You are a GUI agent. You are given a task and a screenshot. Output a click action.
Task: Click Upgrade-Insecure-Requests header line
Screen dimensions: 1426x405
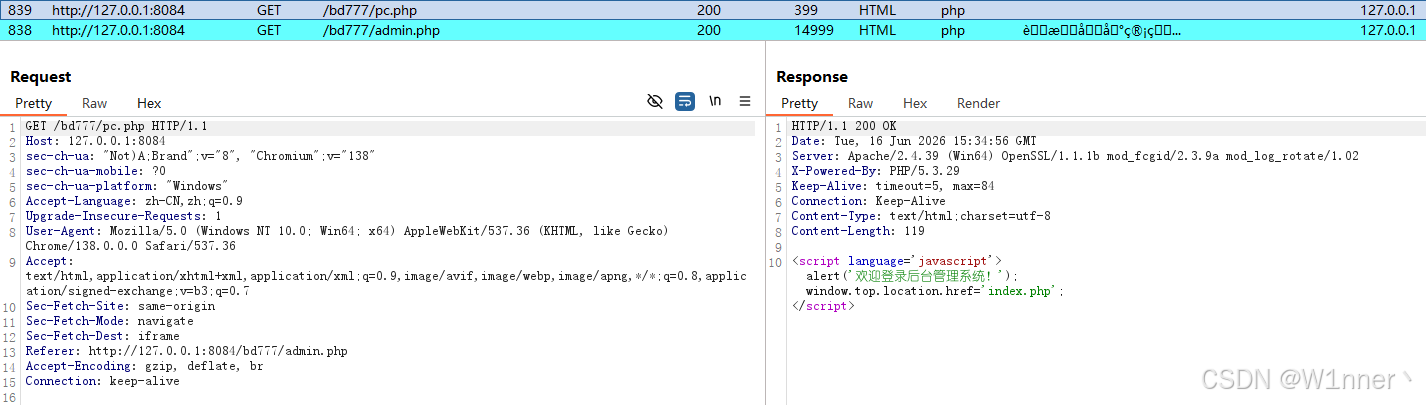coord(123,217)
